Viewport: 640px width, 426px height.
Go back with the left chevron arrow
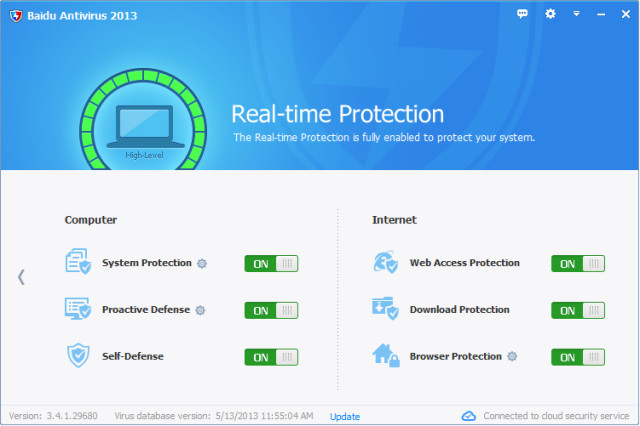click(21, 277)
